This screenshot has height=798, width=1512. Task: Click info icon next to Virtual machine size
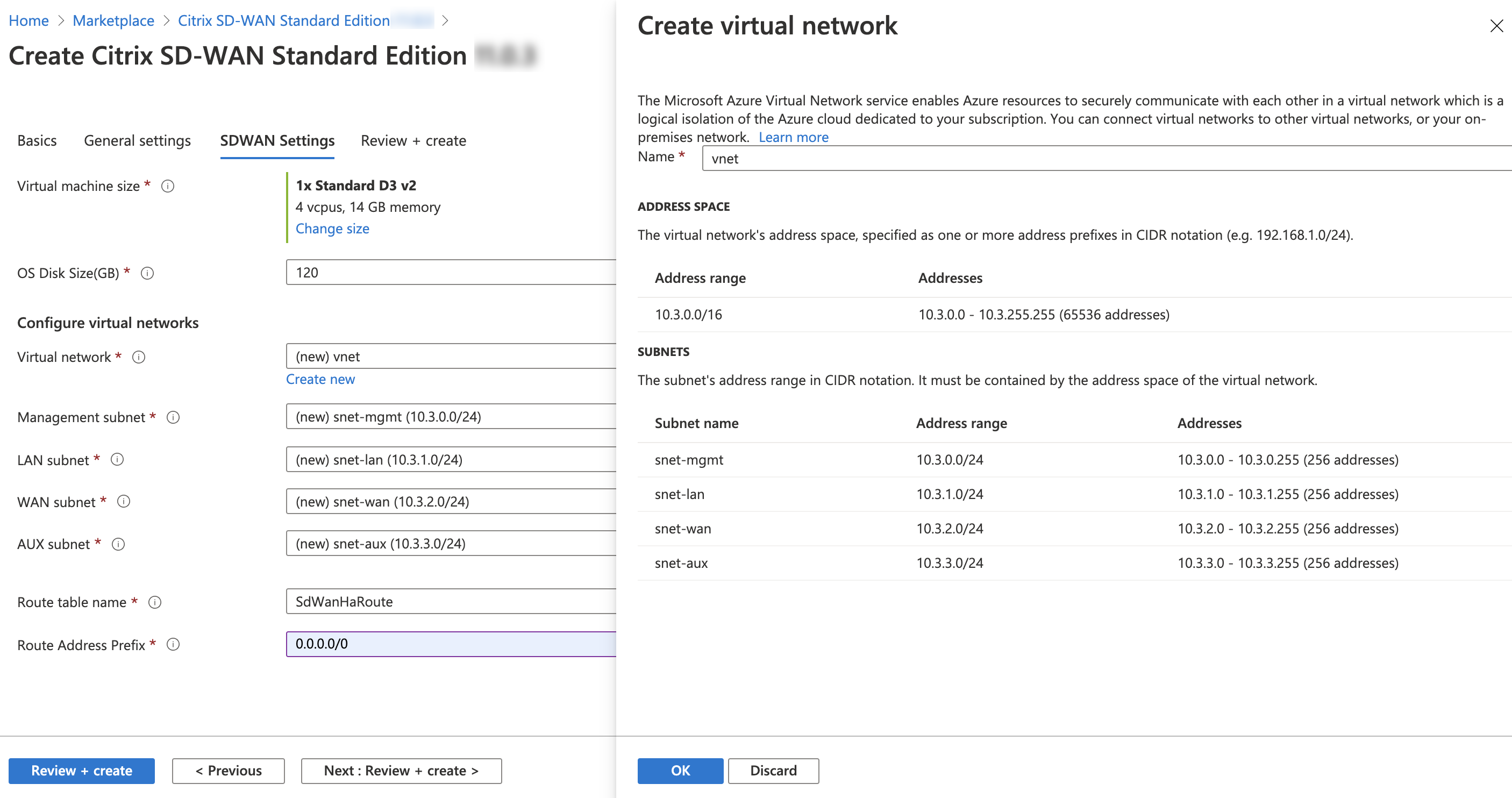tap(168, 186)
